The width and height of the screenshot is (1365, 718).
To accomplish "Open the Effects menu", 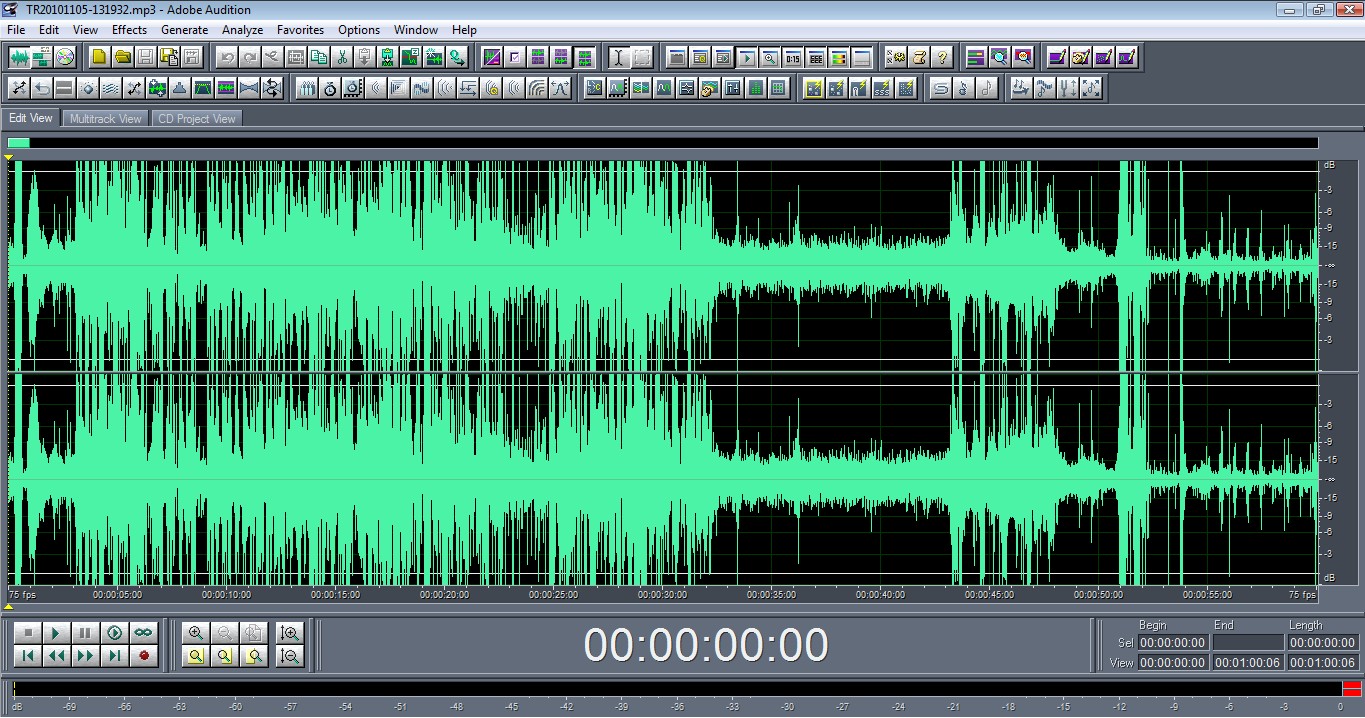I will coord(129,30).
